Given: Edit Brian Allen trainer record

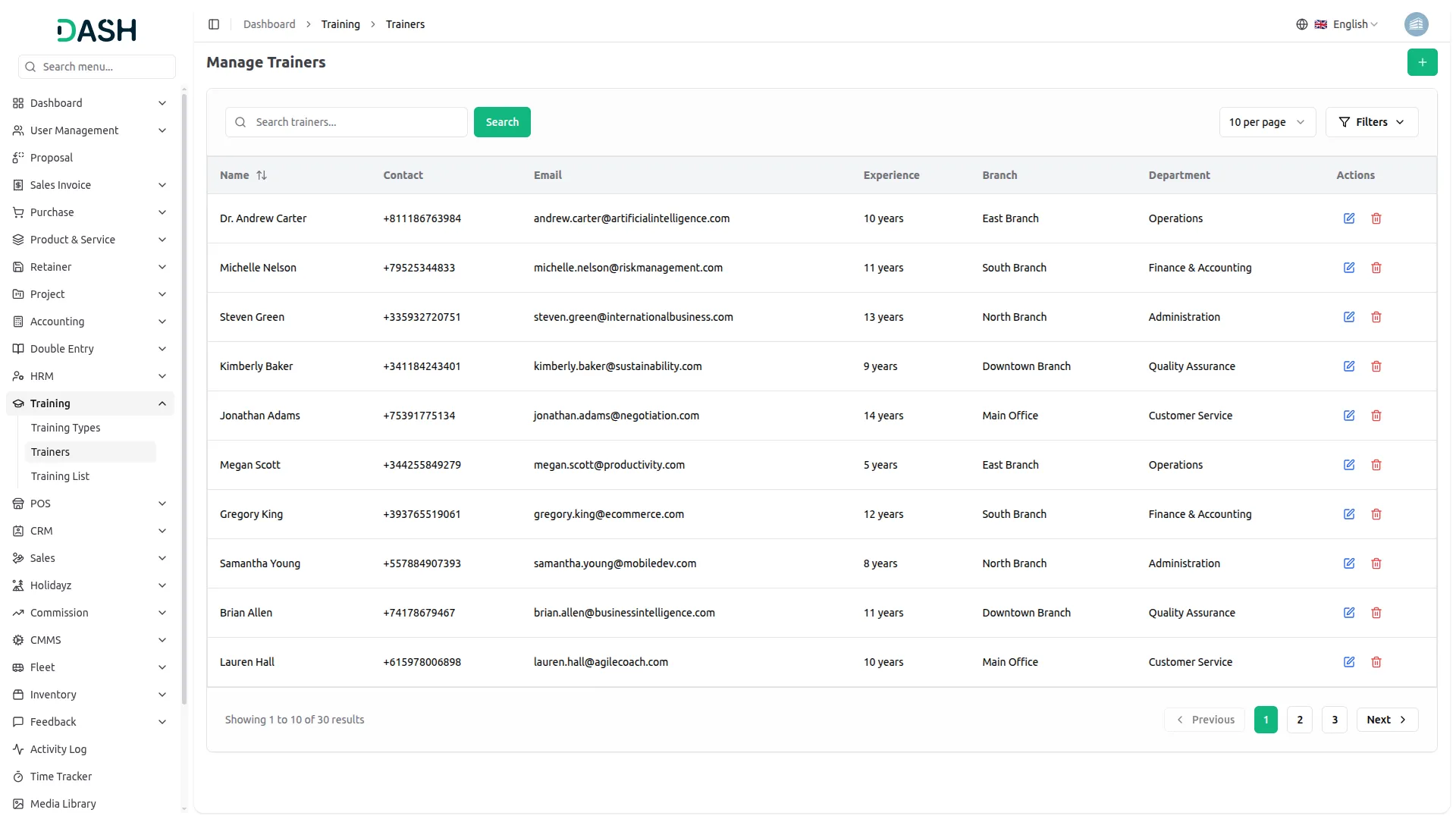Looking at the screenshot, I should point(1349,613).
